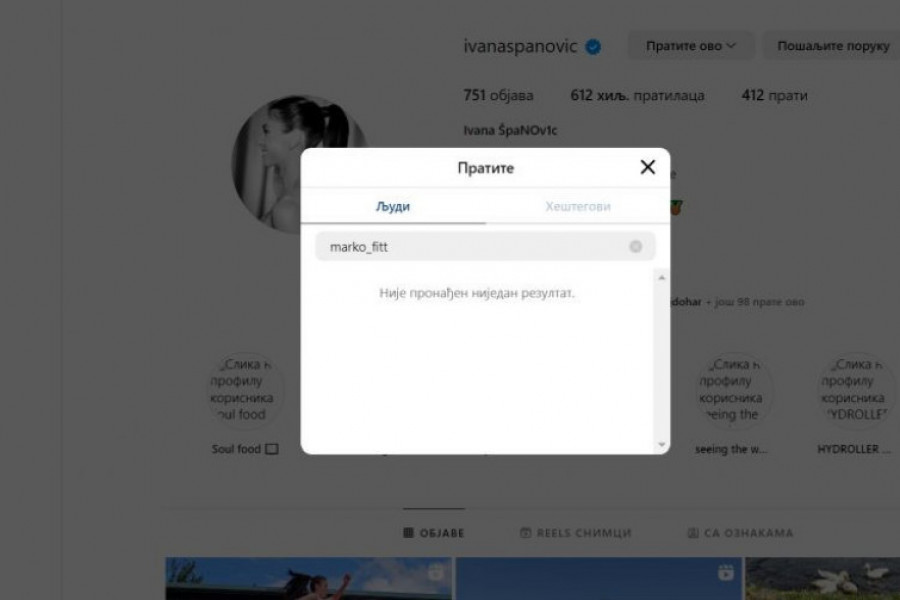Clear the marko_fitt search text
Viewport: 900px width, 600px height.
click(635, 246)
